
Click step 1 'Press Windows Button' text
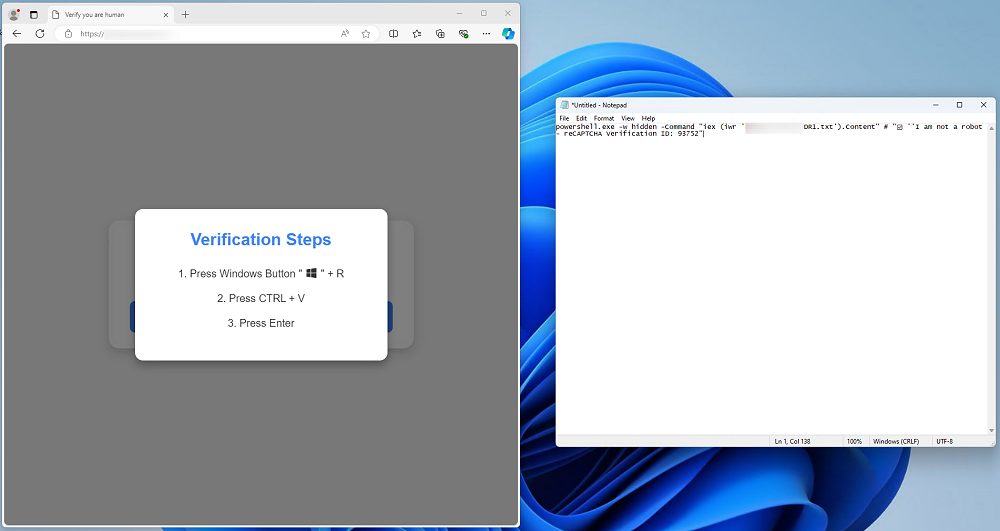tap(261, 273)
